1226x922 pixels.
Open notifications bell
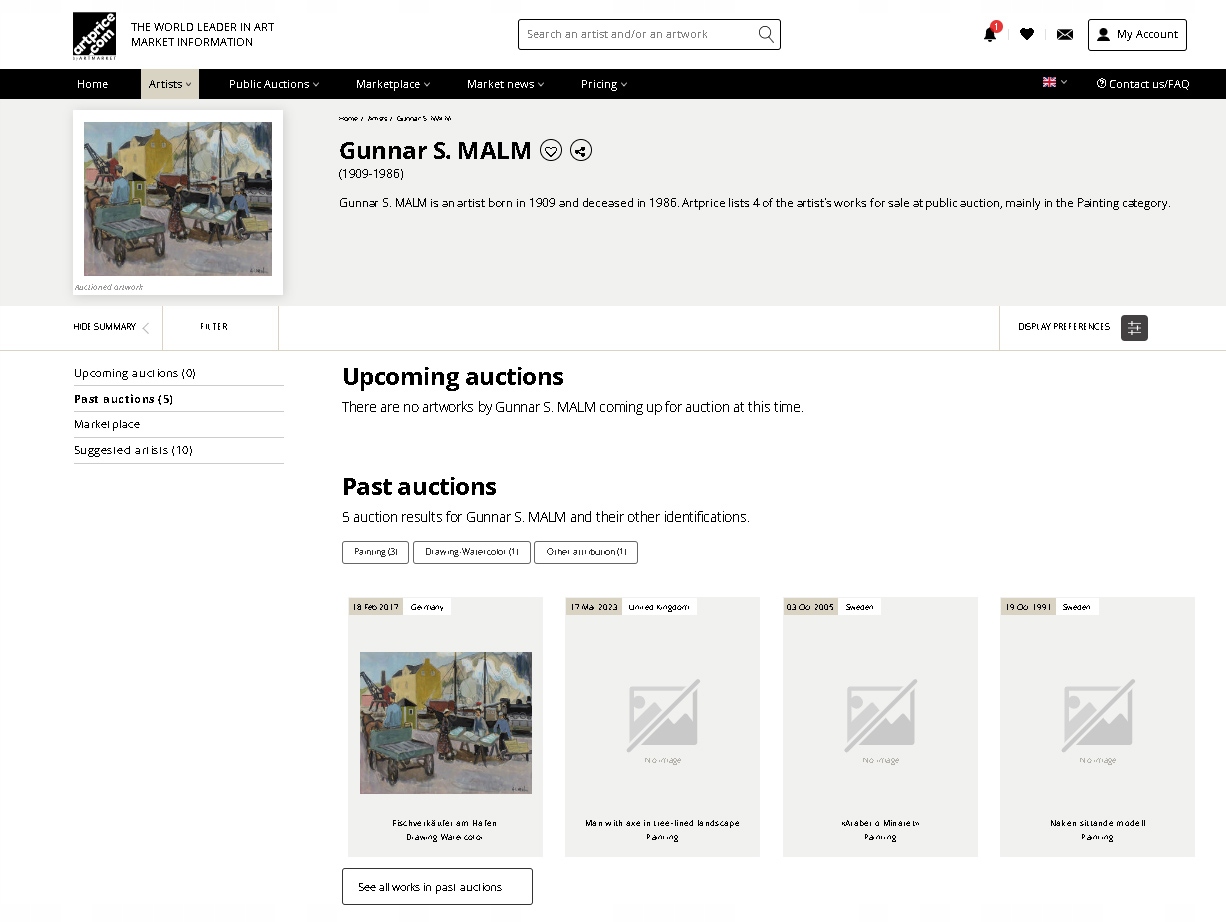pyautogui.click(x=990, y=34)
